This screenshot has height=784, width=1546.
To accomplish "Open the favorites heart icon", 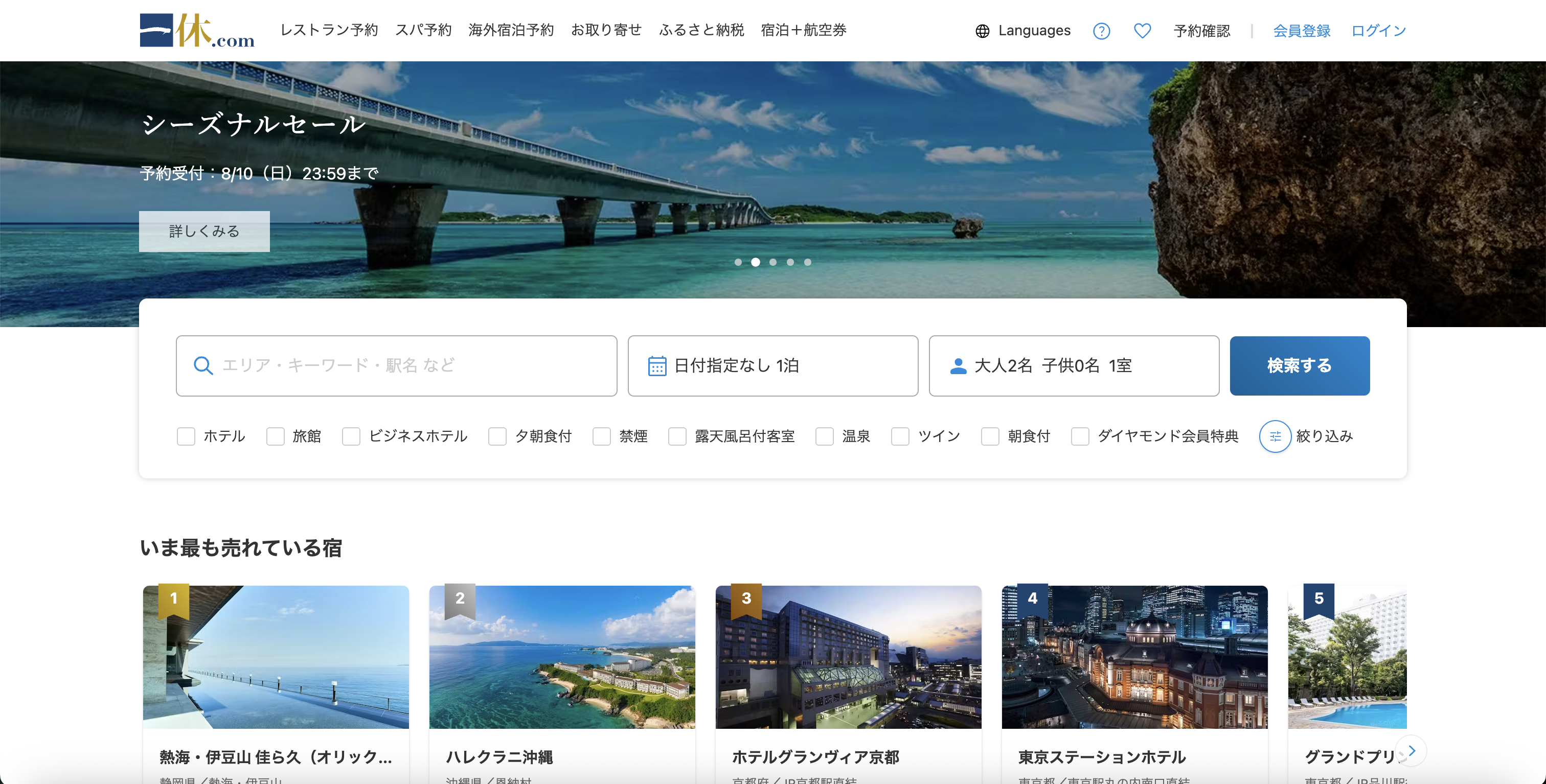I will pos(1142,31).
